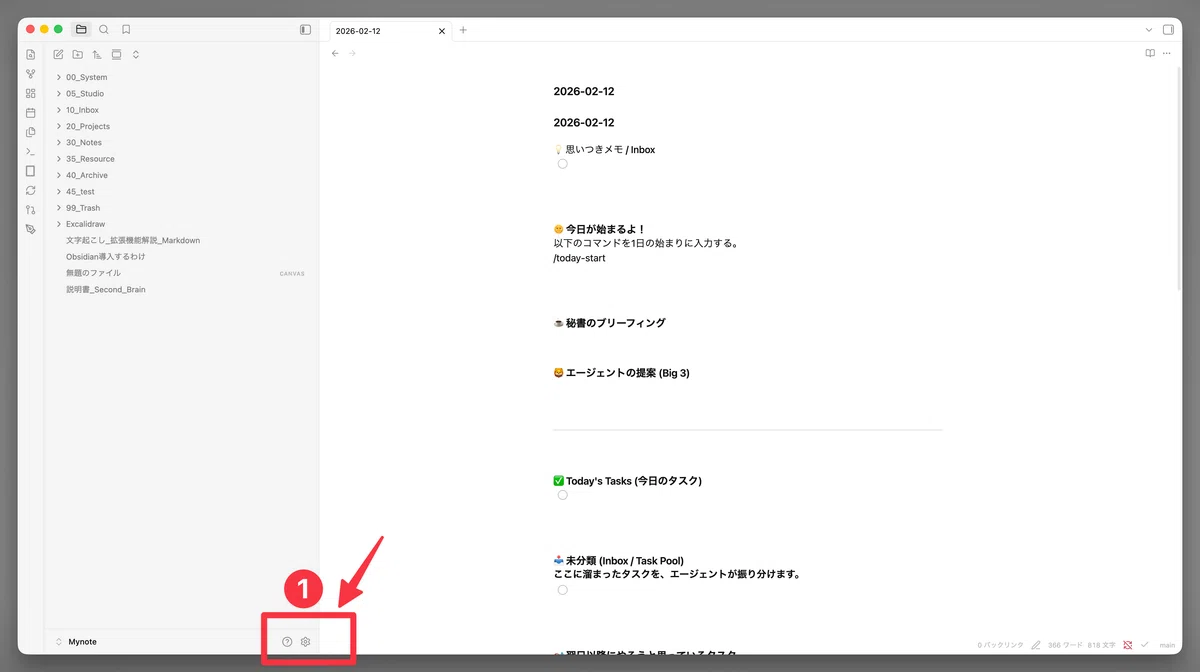Expand the 35_Resource folder
This screenshot has height=672, width=1200.
pyautogui.click(x=59, y=159)
